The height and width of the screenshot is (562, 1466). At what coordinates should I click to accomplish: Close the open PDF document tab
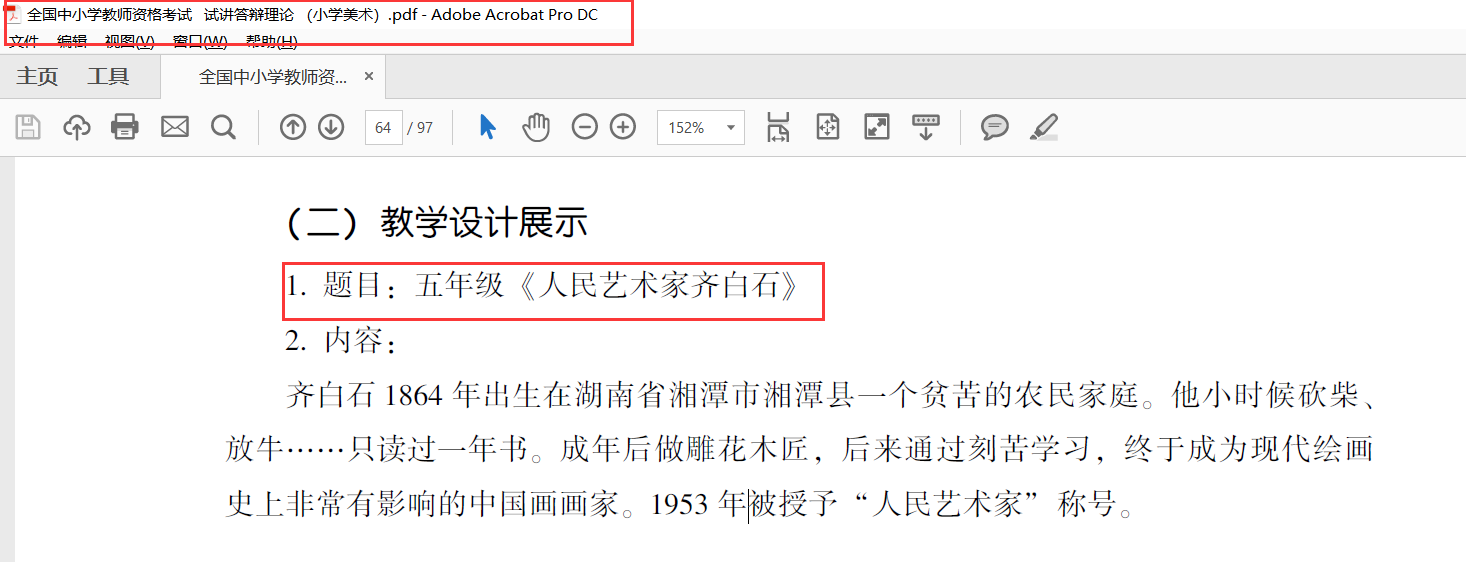(368, 77)
